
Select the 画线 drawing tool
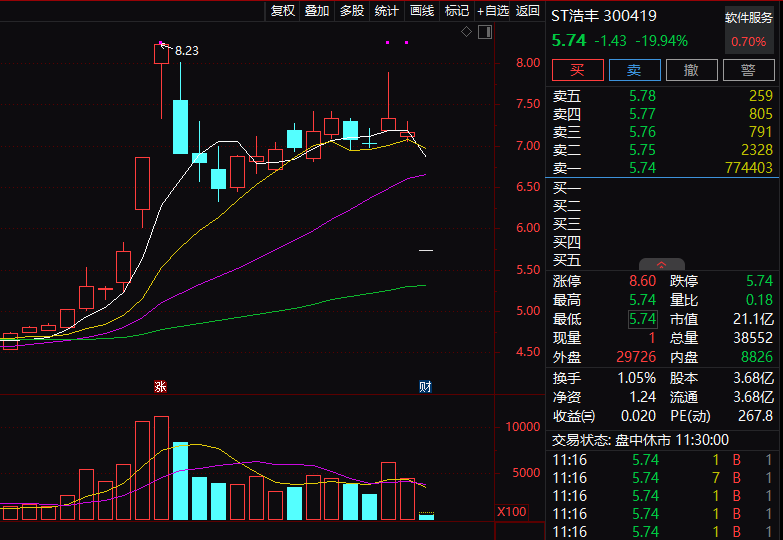[422, 11]
